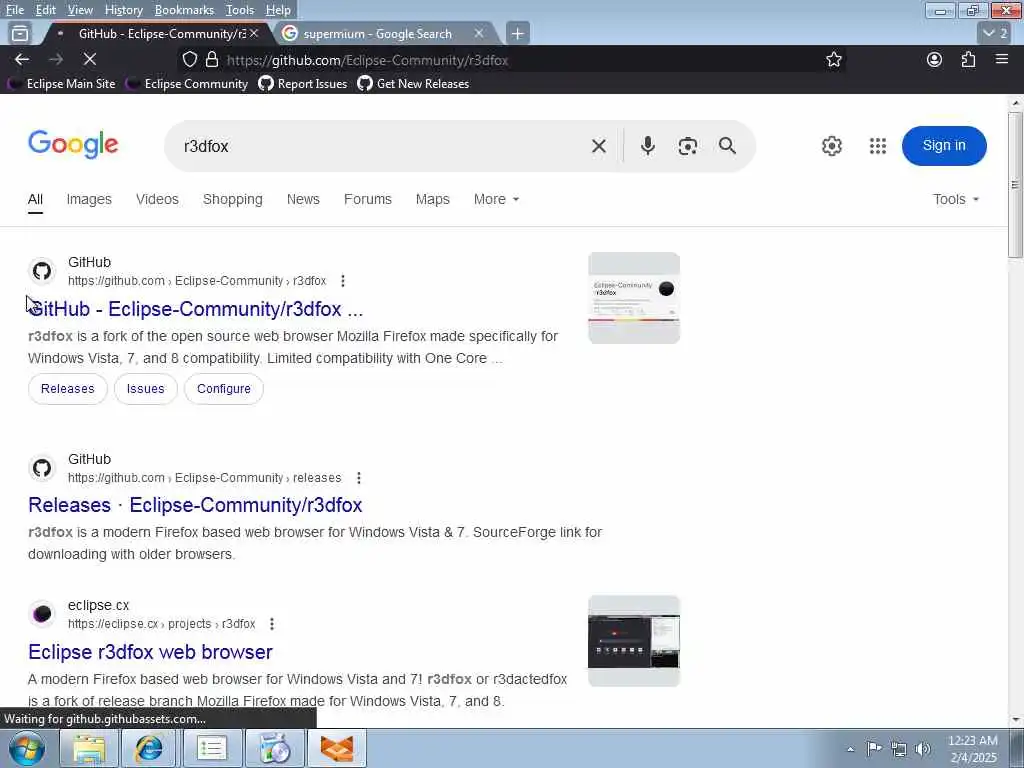Switch to Shopping results tab
The height and width of the screenshot is (768, 1024).
[232, 199]
